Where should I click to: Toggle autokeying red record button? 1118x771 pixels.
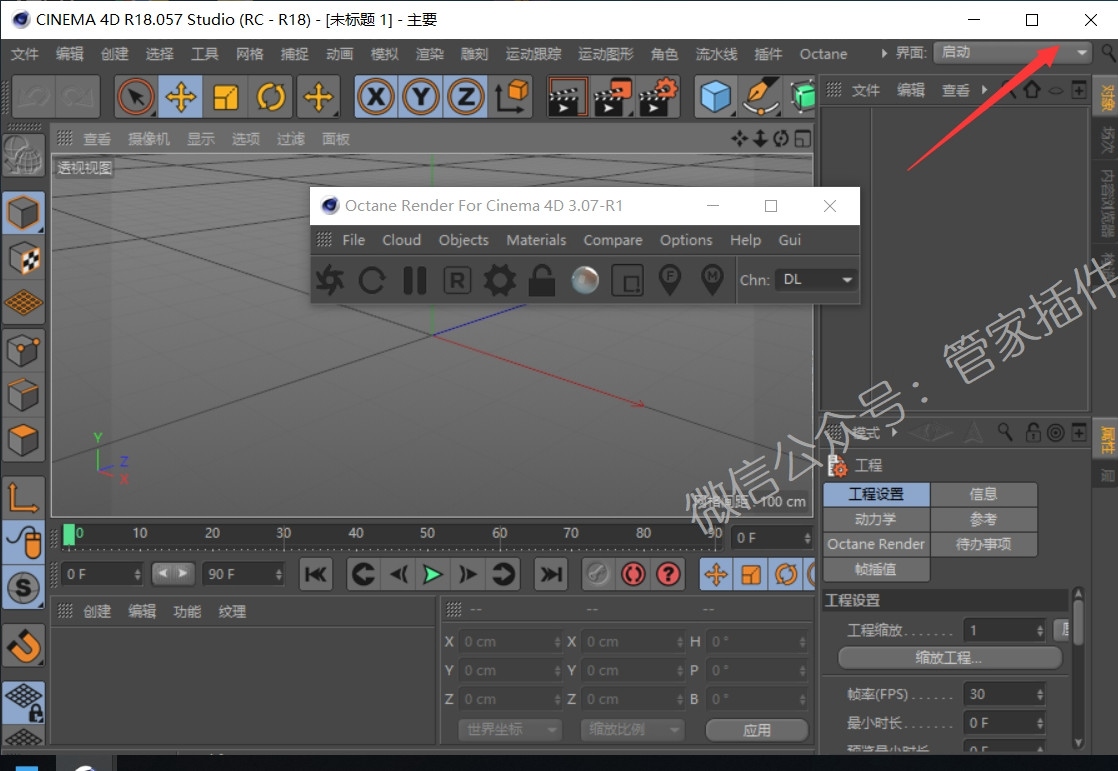633,574
